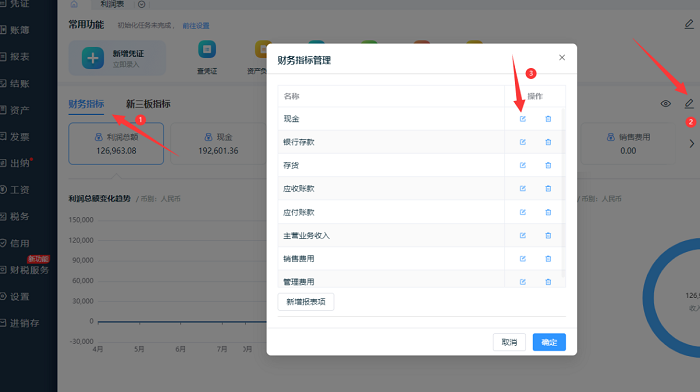
Task: Edit the 存货 row
Action: click(x=522, y=165)
